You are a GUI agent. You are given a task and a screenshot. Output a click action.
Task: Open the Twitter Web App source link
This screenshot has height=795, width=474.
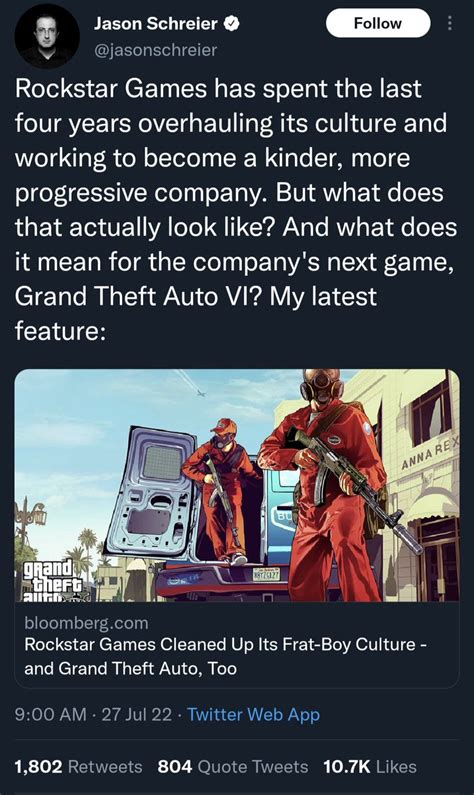253,714
